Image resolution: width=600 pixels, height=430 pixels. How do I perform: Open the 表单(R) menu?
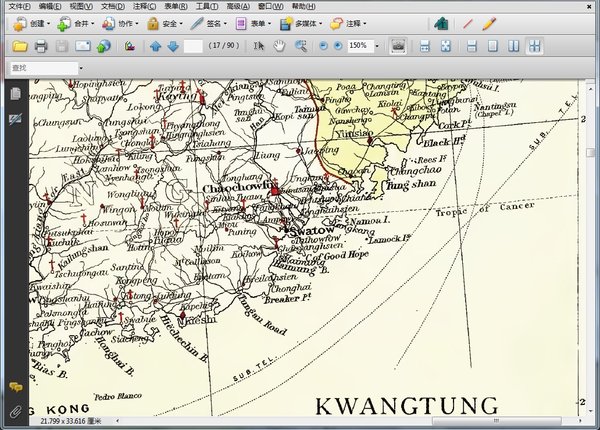pos(176,6)
